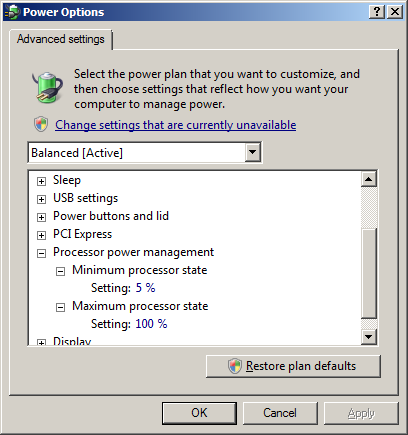Expand the Sleep tree node

[x=41, y=181]
